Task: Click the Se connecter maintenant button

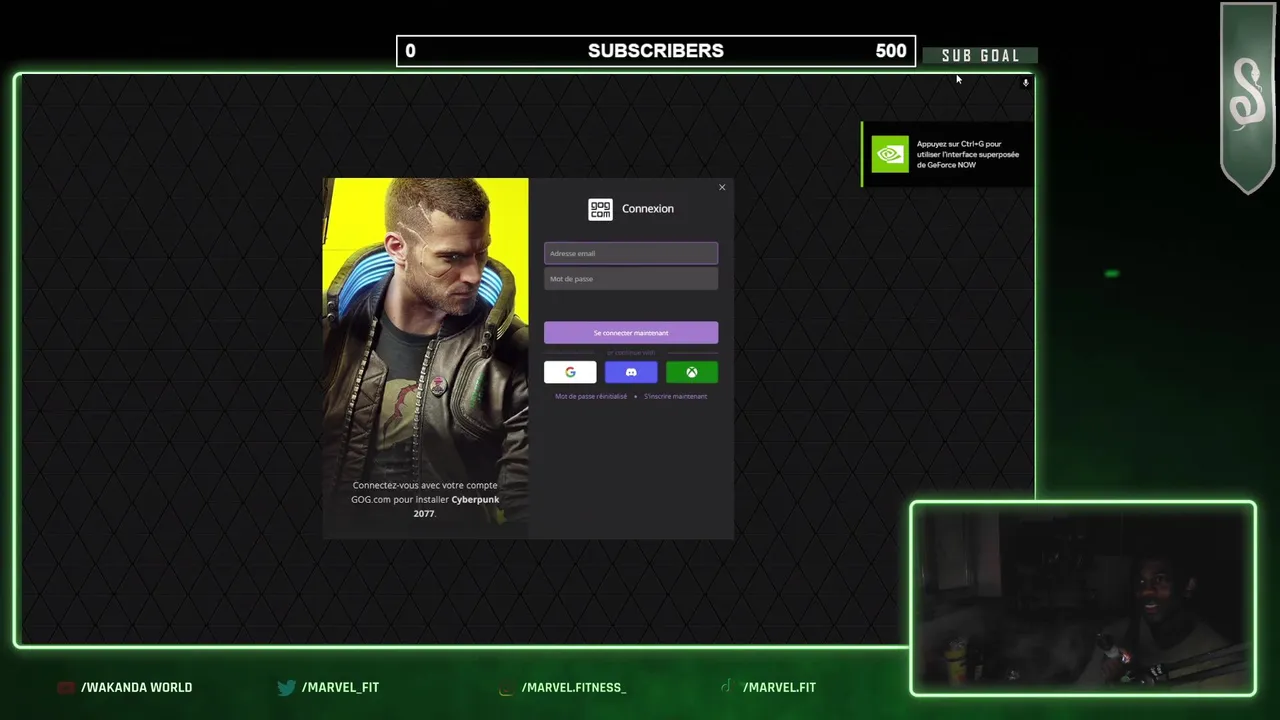Action: [631, 333]
